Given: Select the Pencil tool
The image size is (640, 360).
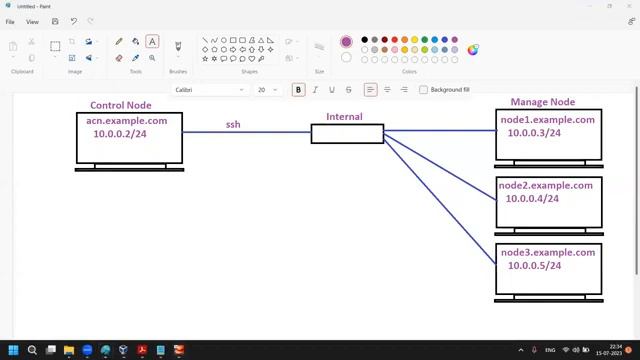Looking at the screenshot, I should pyautogui.click(x=119, y=42).
